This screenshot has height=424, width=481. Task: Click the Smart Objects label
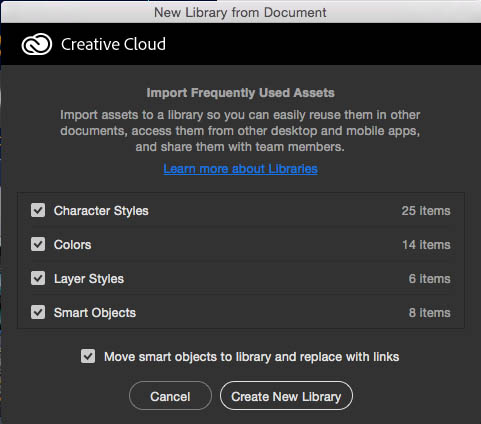click(95, 313)
